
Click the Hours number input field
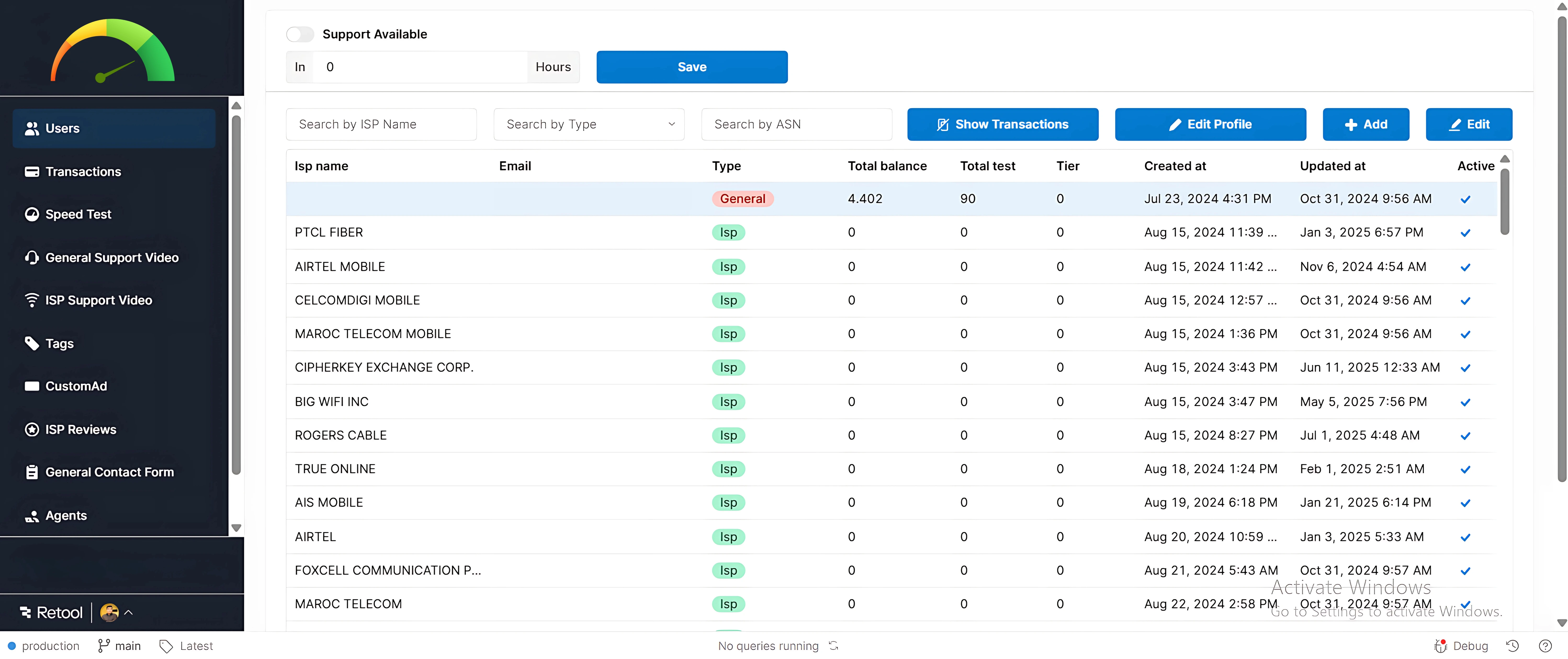[420, 67]
